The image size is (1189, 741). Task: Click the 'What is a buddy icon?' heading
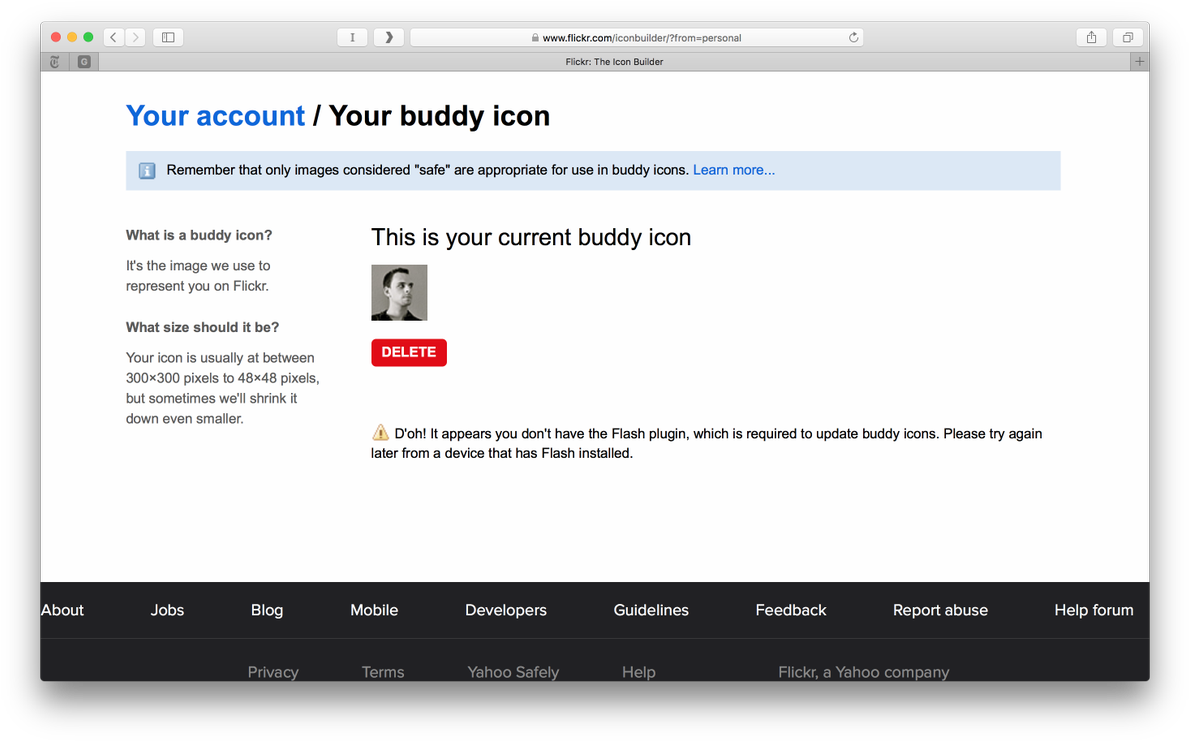tap(199, 235)
